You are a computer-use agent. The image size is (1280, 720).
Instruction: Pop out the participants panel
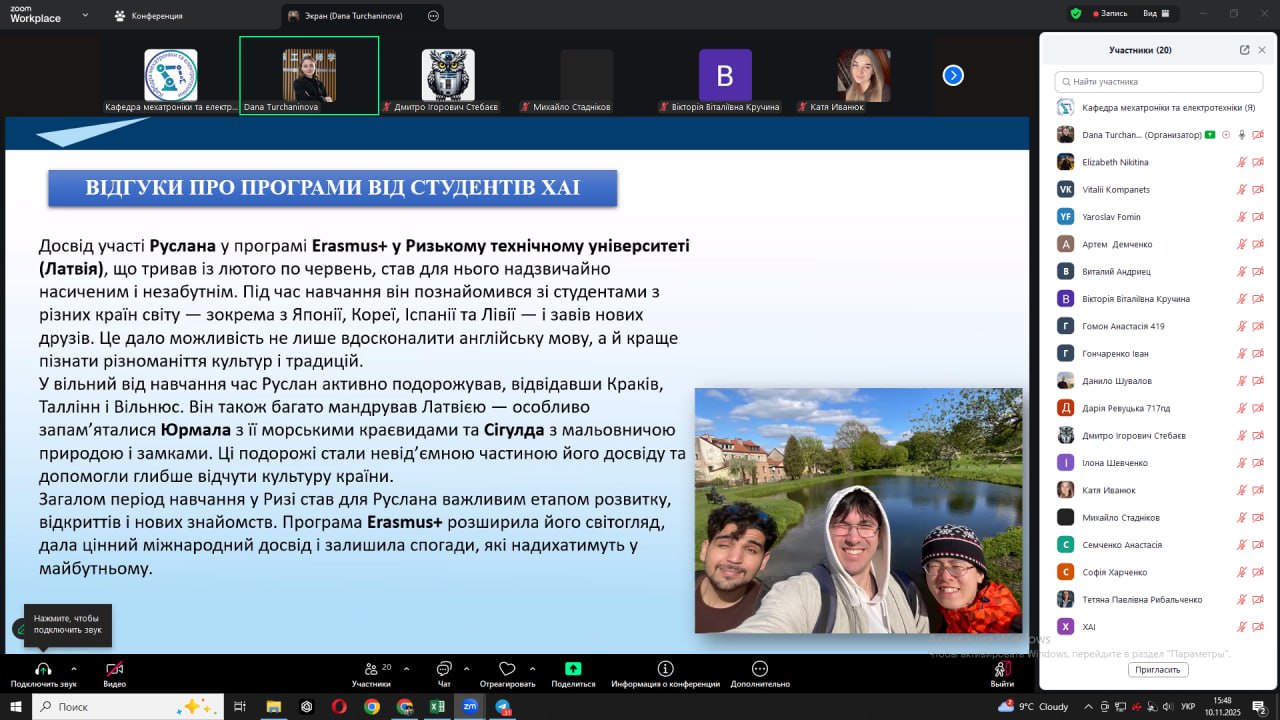click(x=1244, y=50)
